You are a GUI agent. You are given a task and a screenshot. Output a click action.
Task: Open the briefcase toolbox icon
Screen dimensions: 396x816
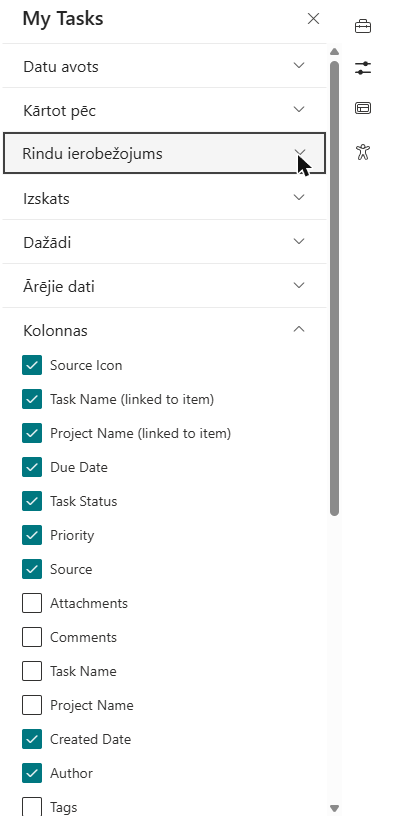tap(363, 26)
